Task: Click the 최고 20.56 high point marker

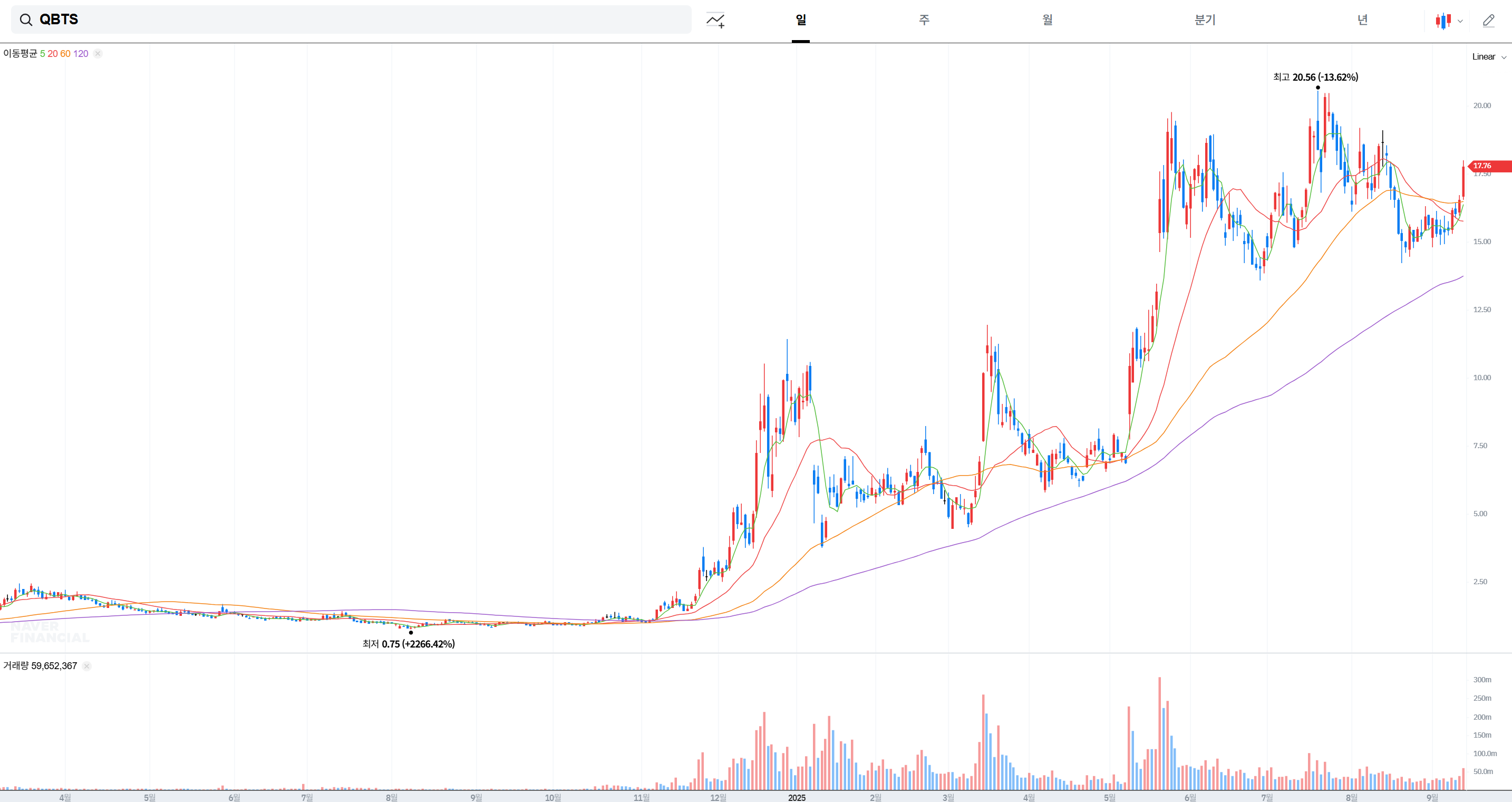Action: pyautogui.click(x=1317, y=88)
